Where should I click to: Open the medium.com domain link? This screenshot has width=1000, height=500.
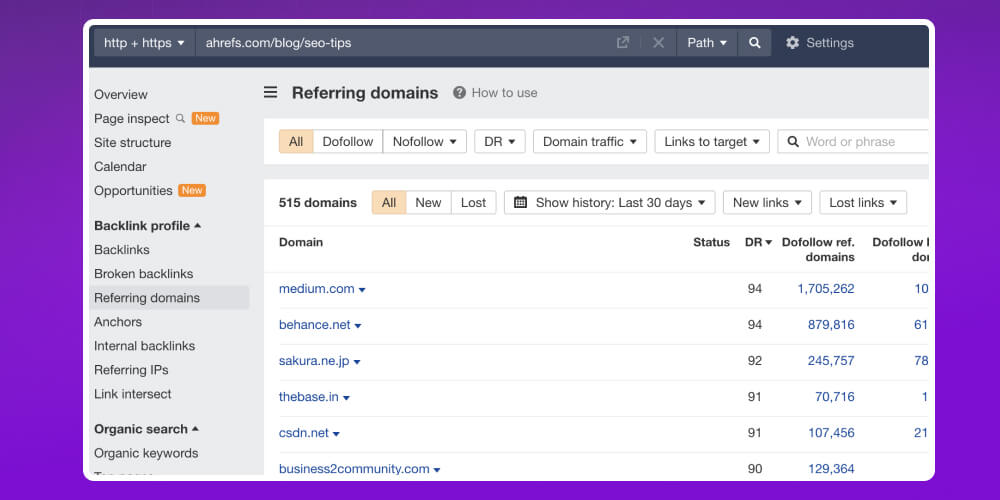tap(316, 289)
